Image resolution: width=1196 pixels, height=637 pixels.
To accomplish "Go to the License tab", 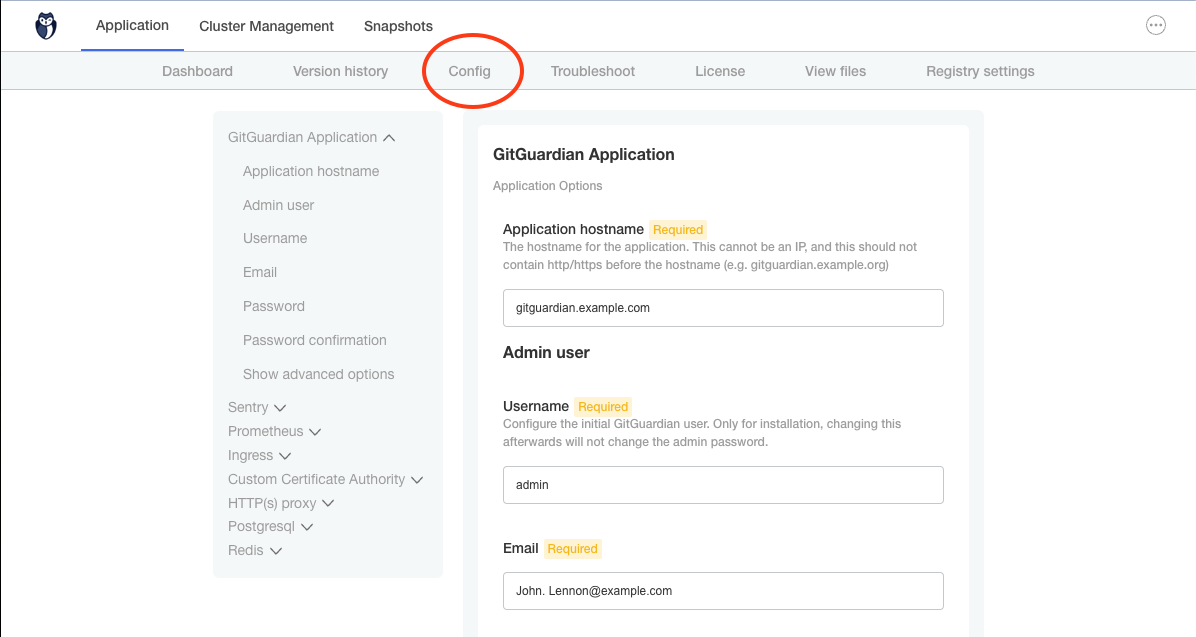I will pos(720,71).
